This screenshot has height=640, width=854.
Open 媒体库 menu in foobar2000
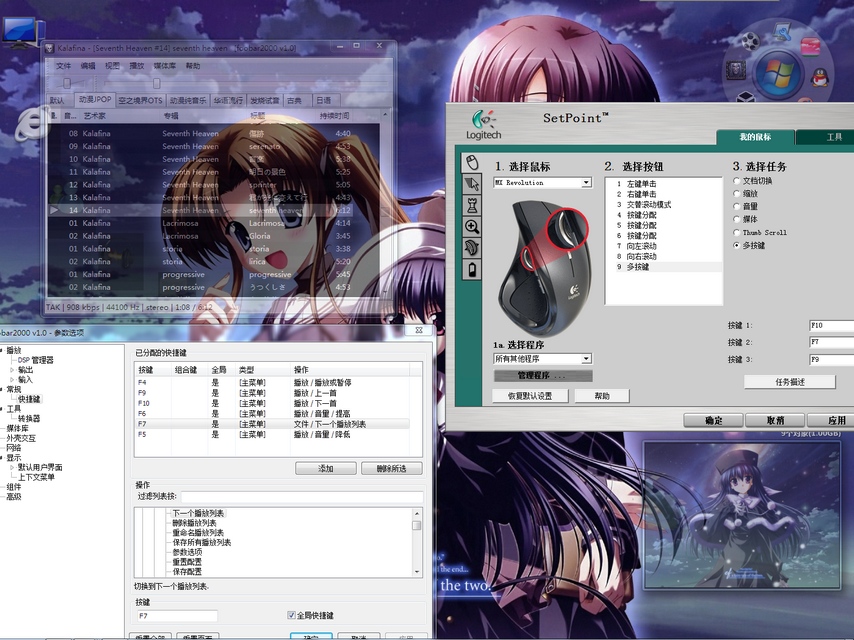pos(164,66)
